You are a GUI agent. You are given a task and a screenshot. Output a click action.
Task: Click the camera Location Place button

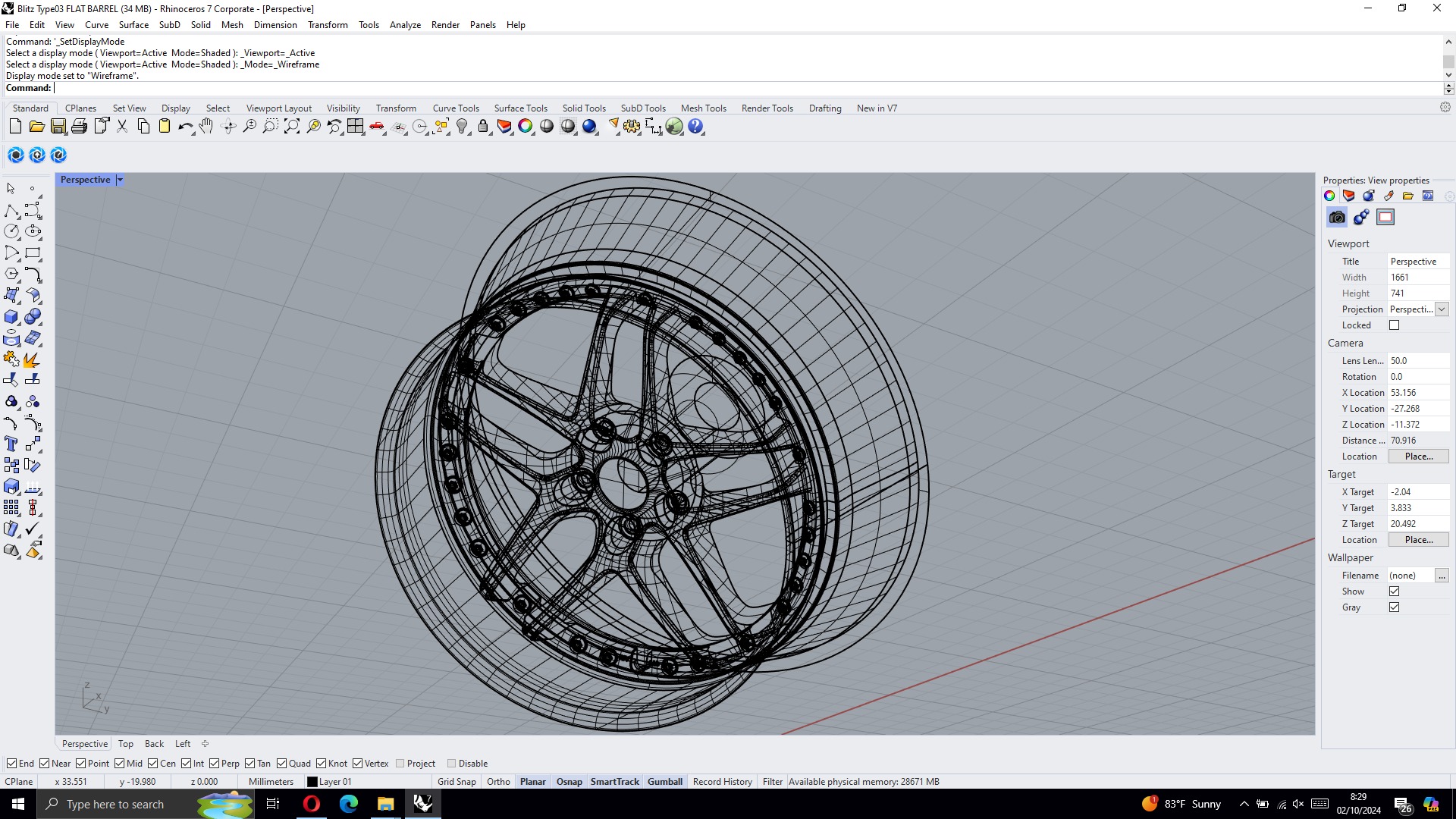[1418, 457]
